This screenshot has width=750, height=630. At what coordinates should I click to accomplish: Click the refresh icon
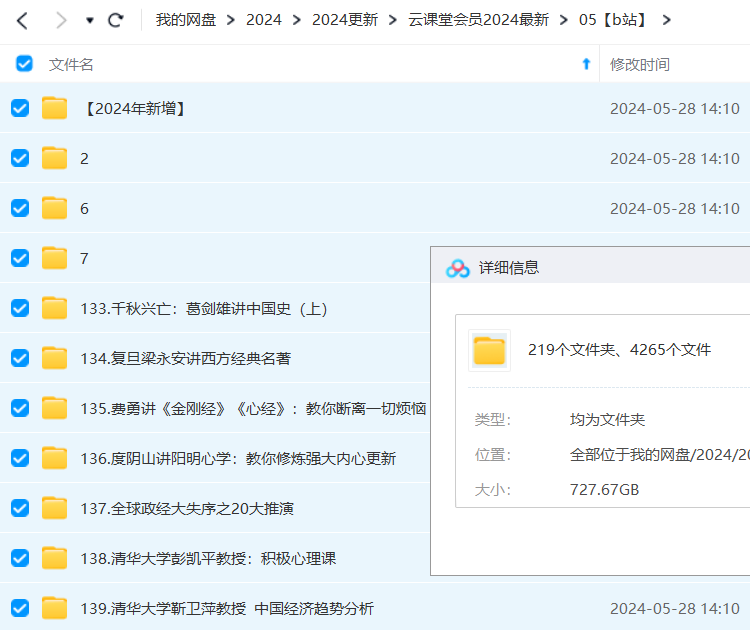click(116, 20)
